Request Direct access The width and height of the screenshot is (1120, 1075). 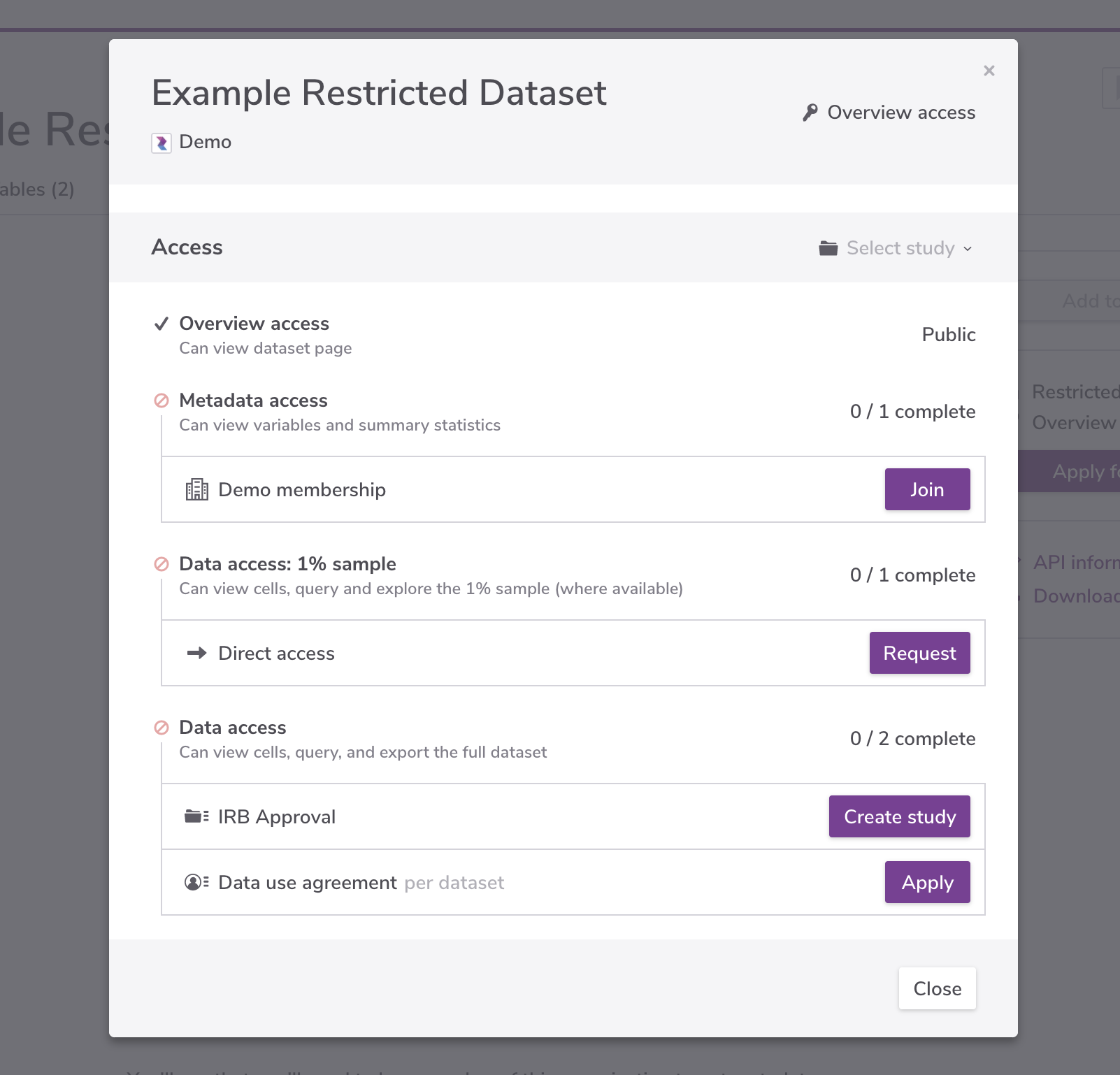point(919,653)
